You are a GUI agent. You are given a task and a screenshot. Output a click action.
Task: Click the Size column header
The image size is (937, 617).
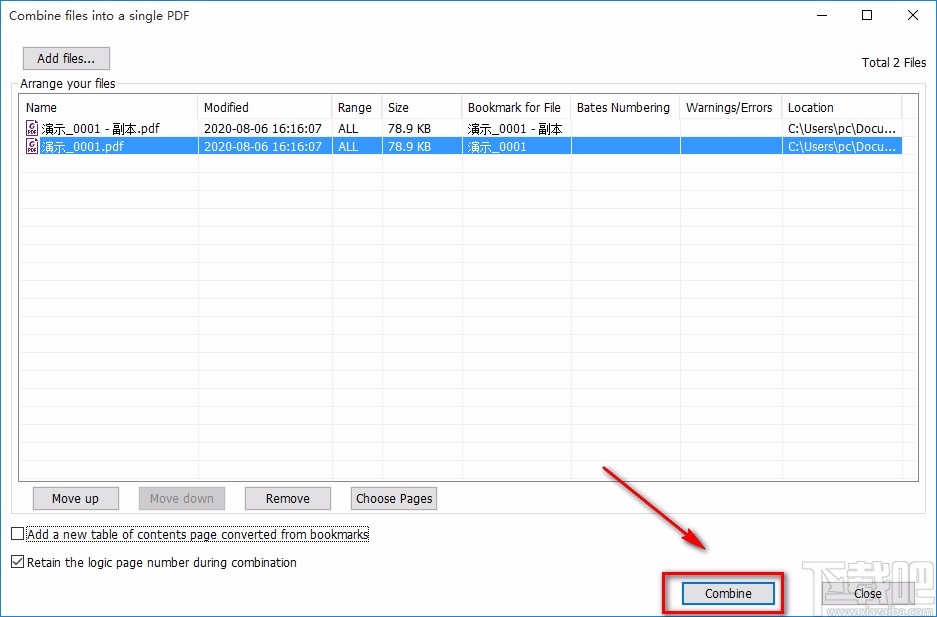click(421, 107)
